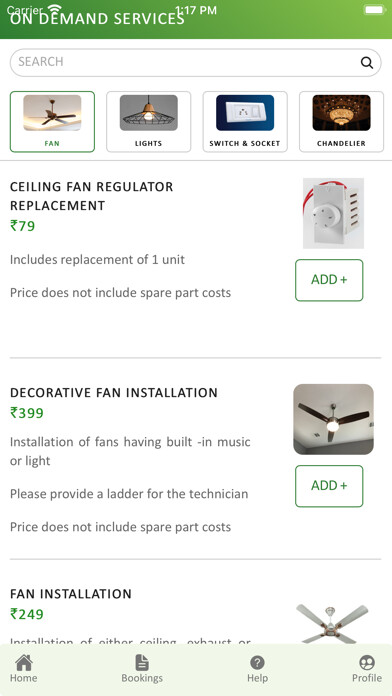Open the Help question mark icon

[x=257, y=663]
